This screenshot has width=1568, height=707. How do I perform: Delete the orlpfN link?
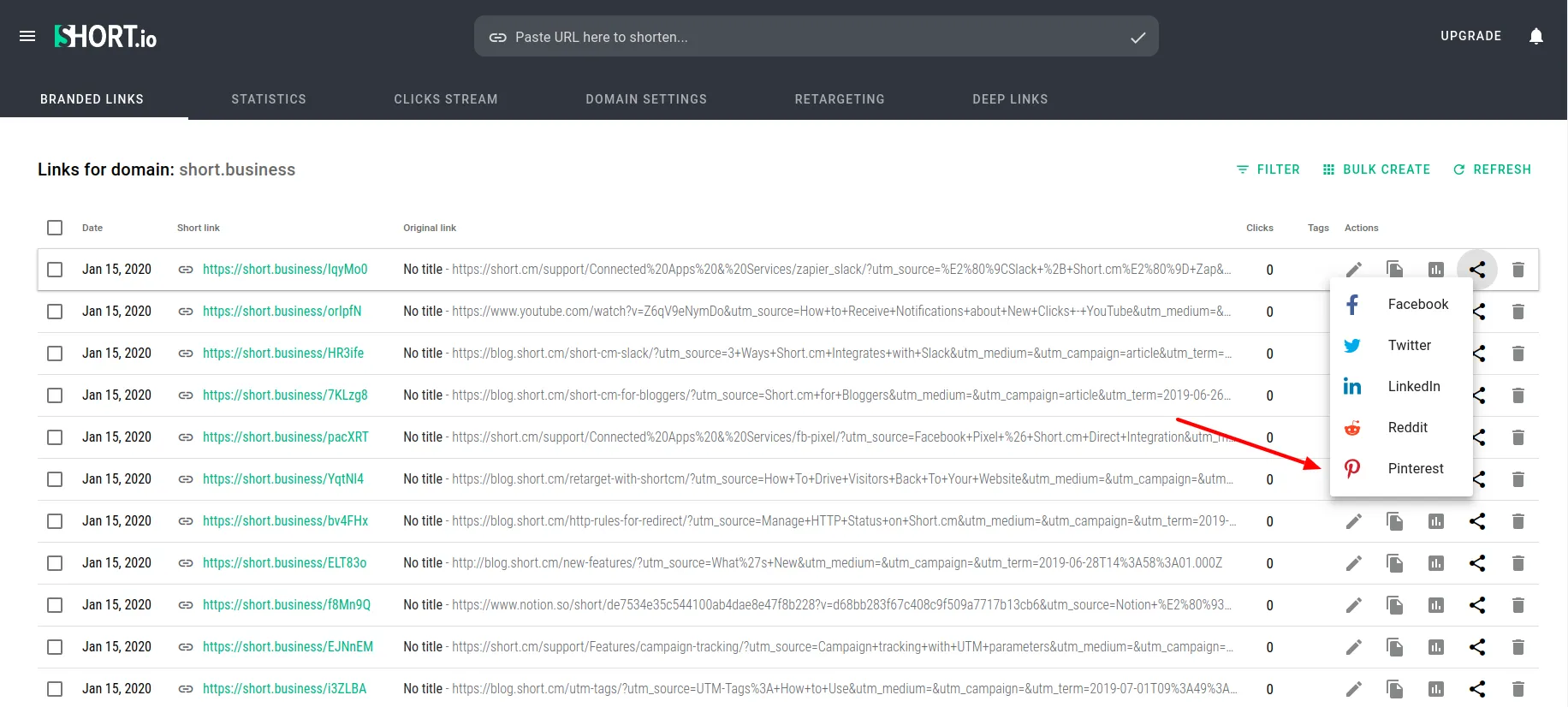1518,312
